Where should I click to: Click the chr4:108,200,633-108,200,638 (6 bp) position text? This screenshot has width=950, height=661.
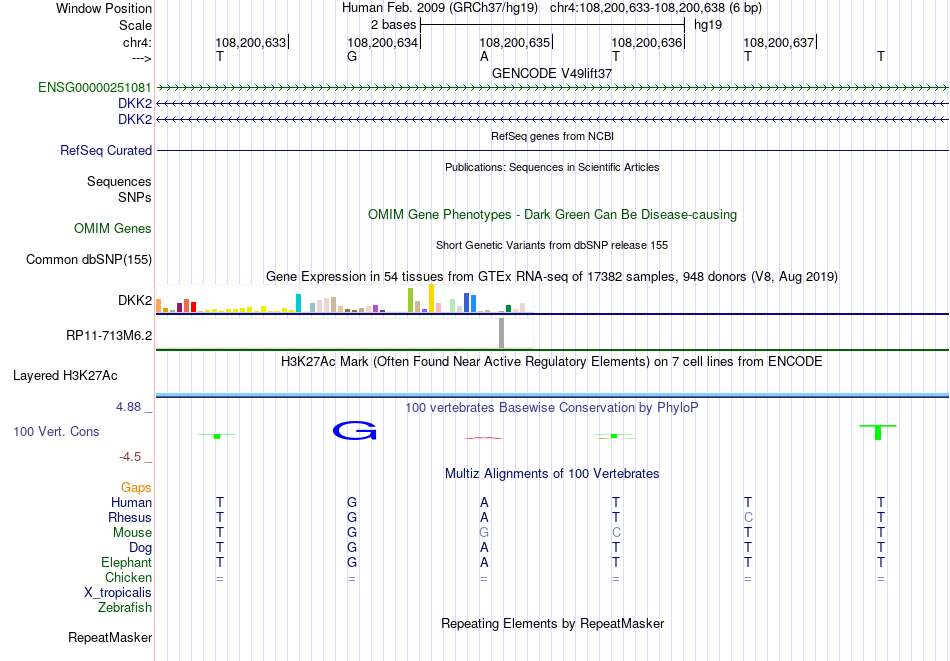(656, 8)
